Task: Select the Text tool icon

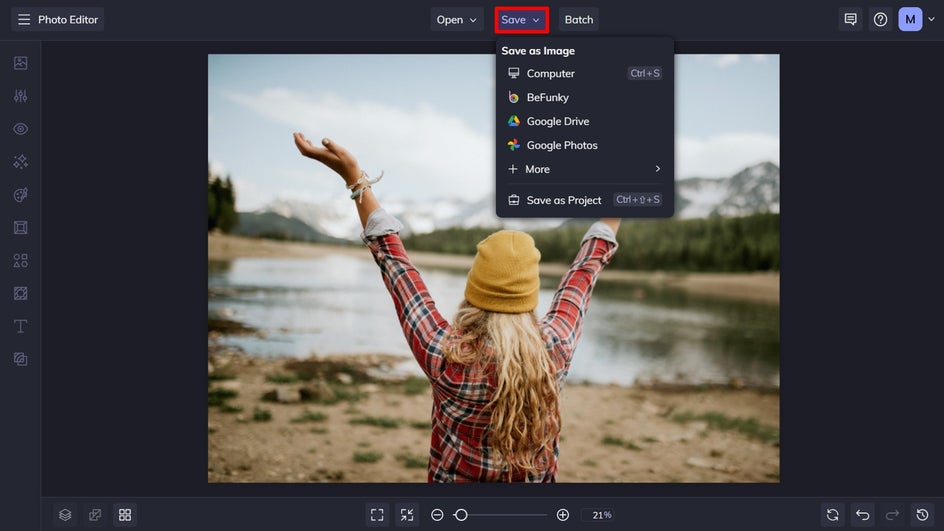Action: (x=20, y=326)
